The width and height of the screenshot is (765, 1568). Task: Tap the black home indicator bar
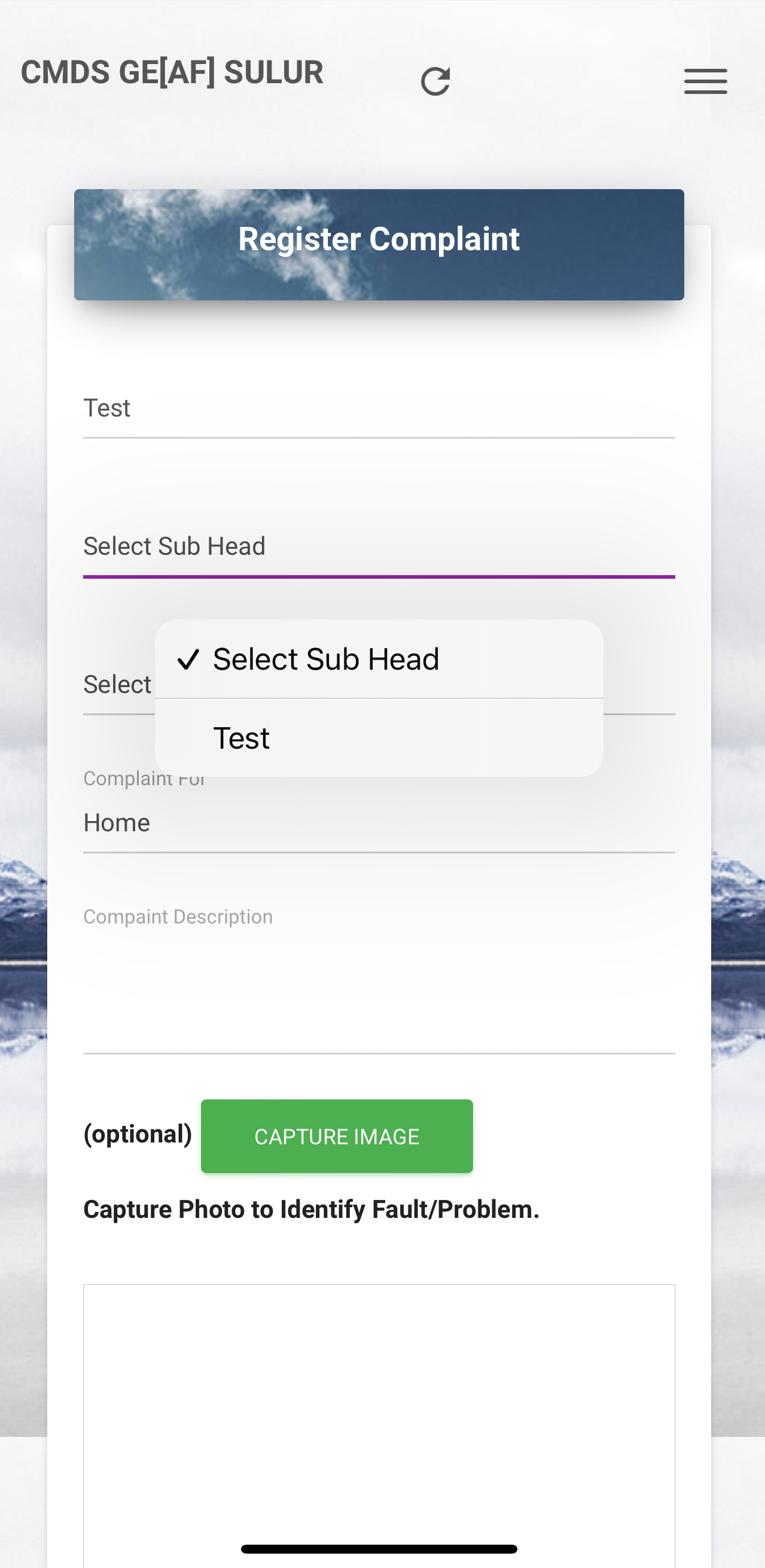[x=378, y=1548]
